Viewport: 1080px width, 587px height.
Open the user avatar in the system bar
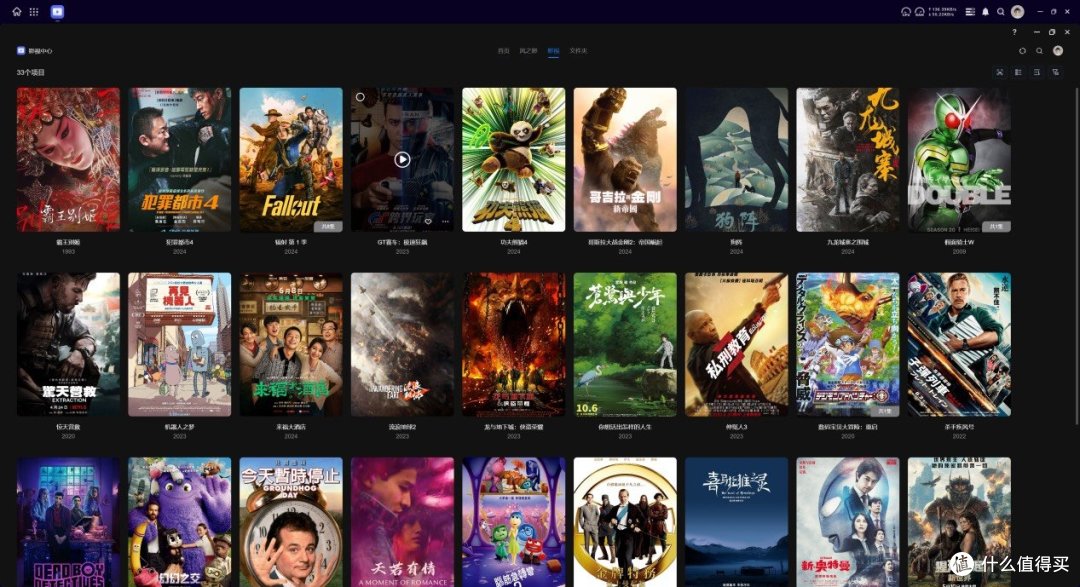tap(1017, 12)
